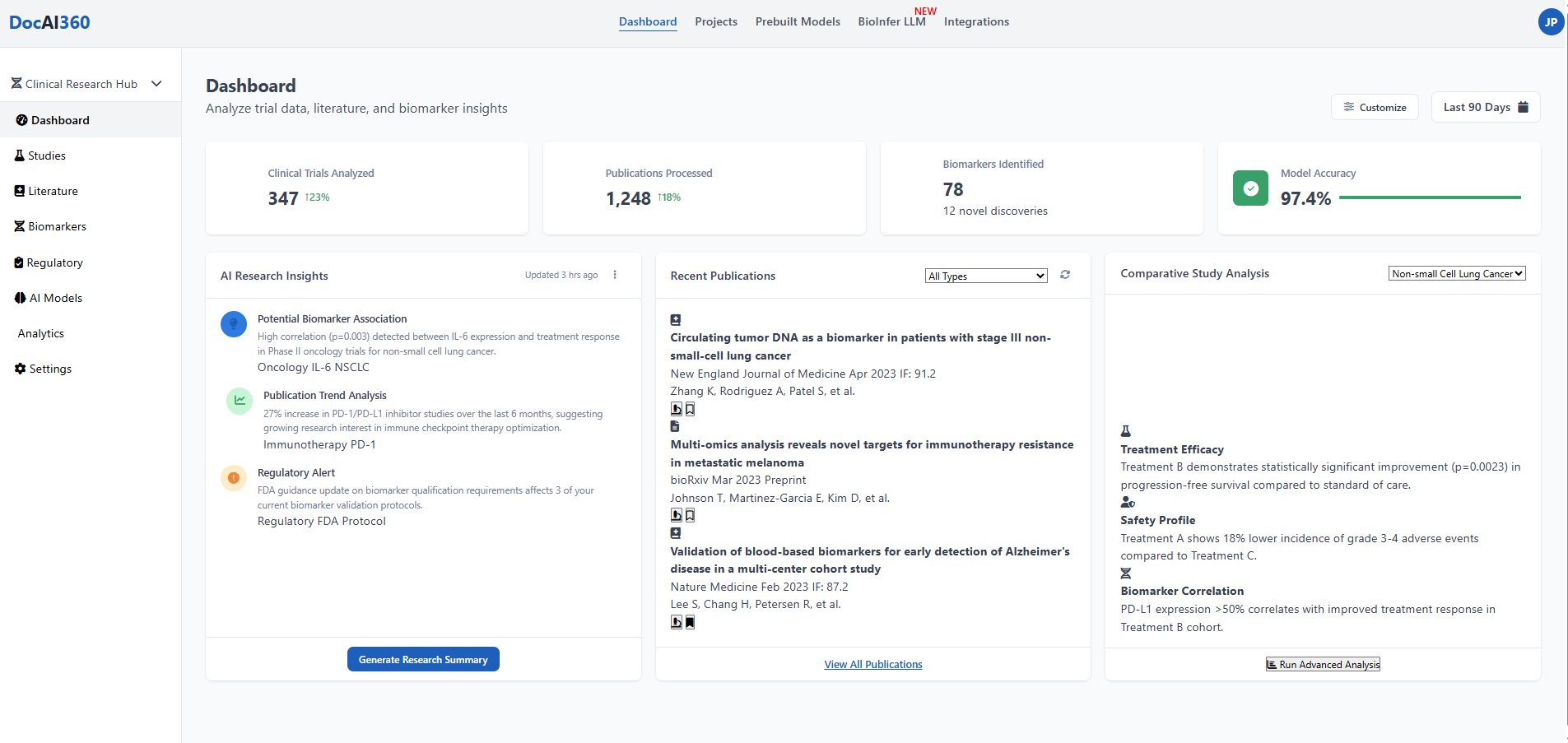Image resolution: width=1568 pixels, height=743 pixels.
Task: Download the circulating tumor DNA publication
Action: click(x=675, y=409)
